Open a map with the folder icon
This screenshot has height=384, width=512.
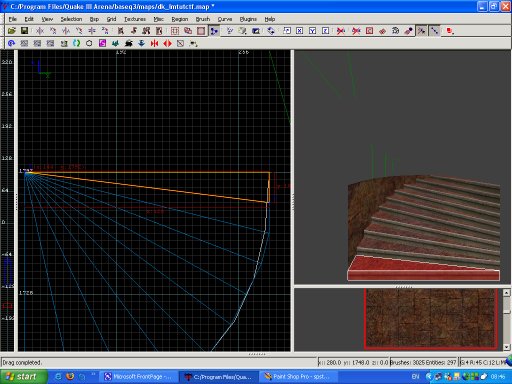click(x=12, y=31)
